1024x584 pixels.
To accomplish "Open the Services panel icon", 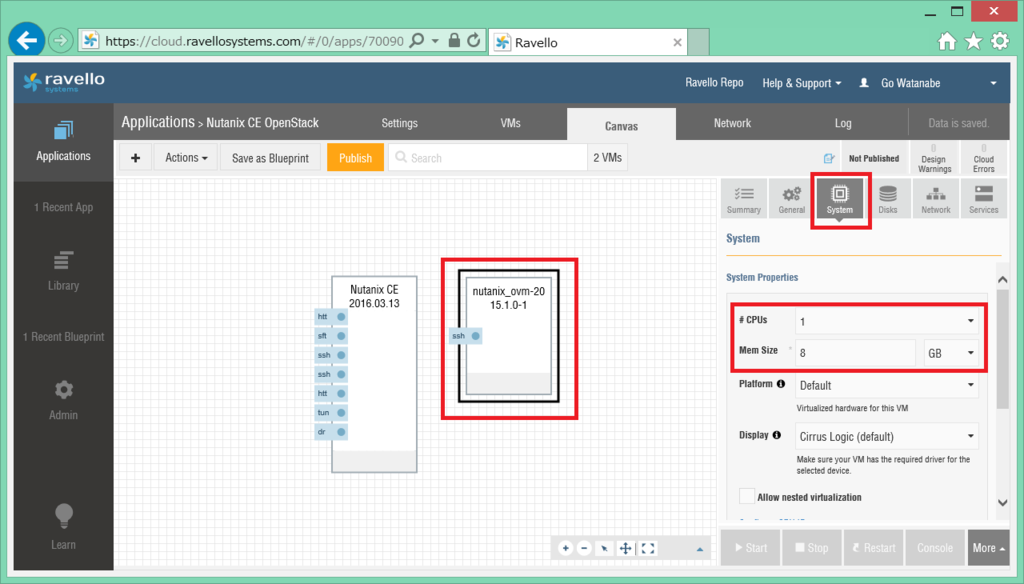I will (984, 199).
